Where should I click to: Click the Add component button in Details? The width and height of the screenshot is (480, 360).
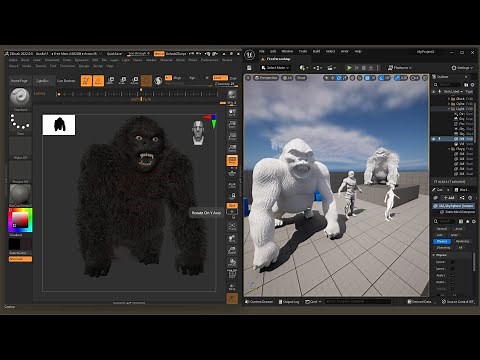click(x=449, y=198)
